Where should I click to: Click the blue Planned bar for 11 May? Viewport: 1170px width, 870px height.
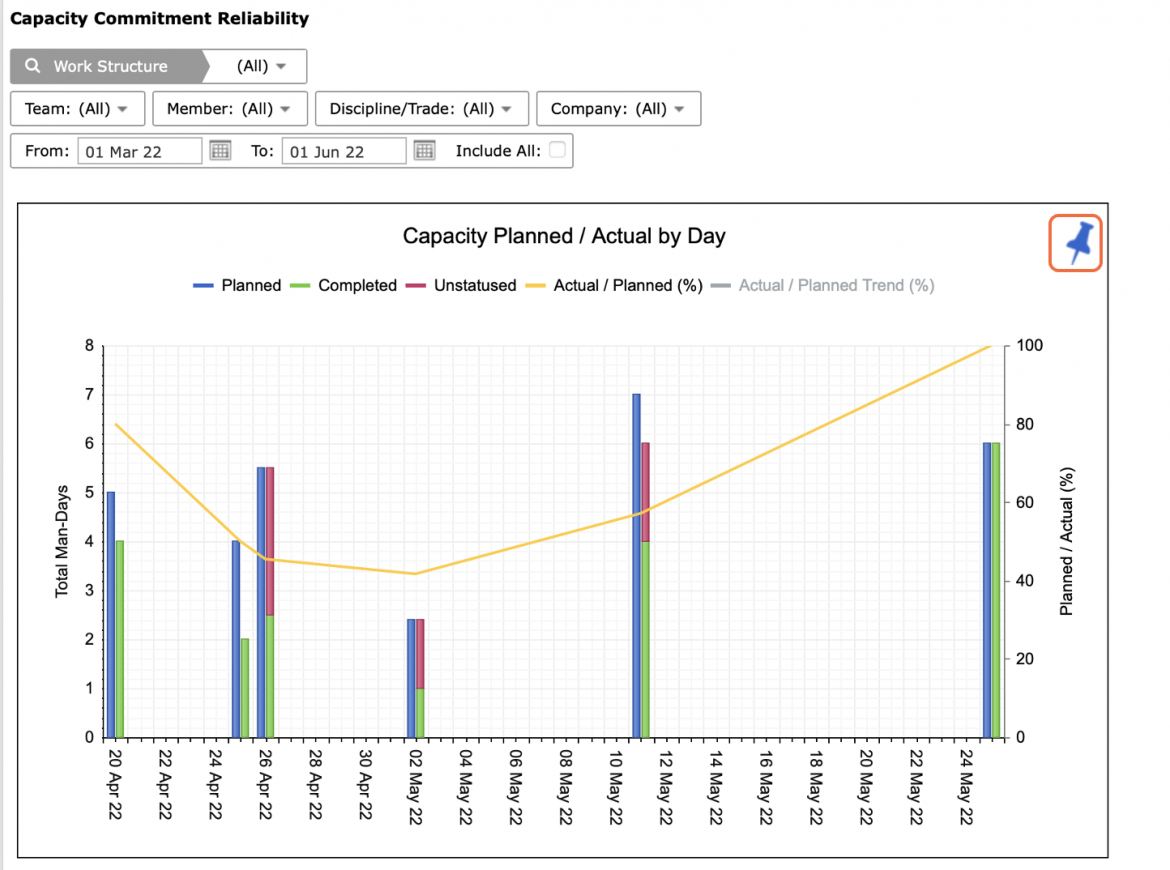[636, 566]
